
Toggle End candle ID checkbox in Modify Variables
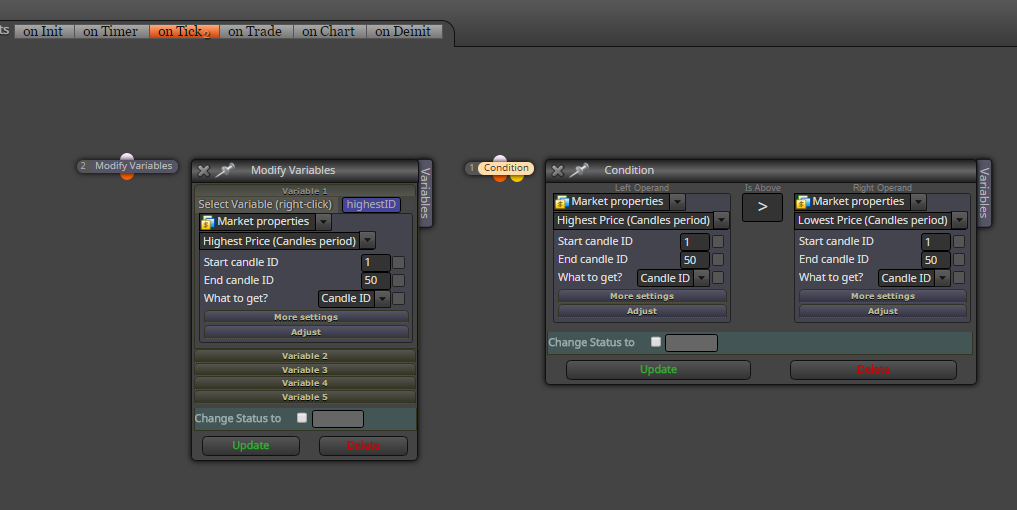(398, 280)
